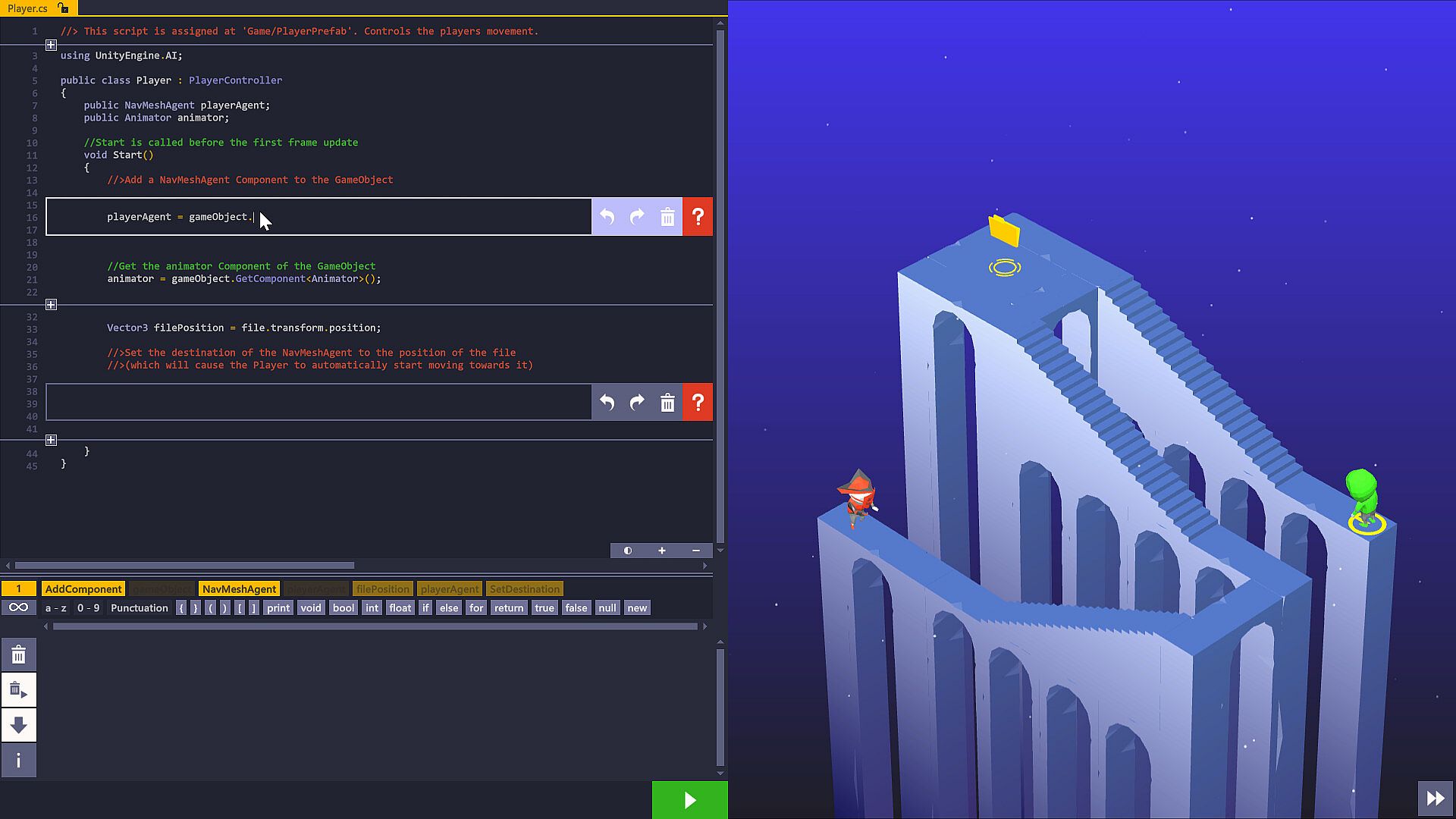Click undo arrow on the second code box
This screenshot has height=819, width=1456.
coord(607,402)
